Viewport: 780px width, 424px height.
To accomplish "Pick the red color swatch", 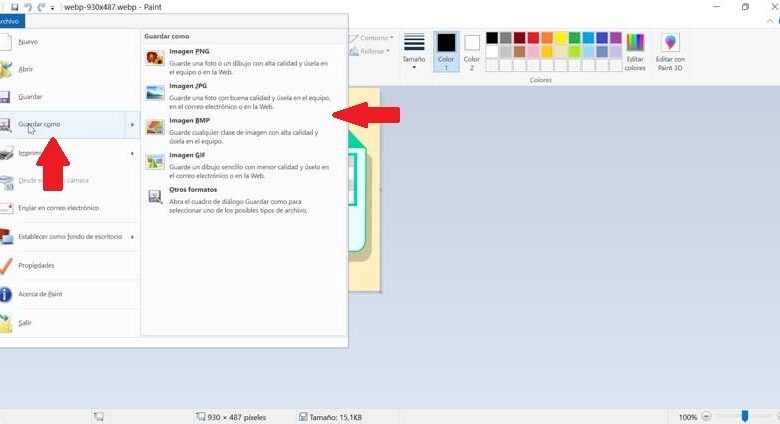I will coord(533,38).
